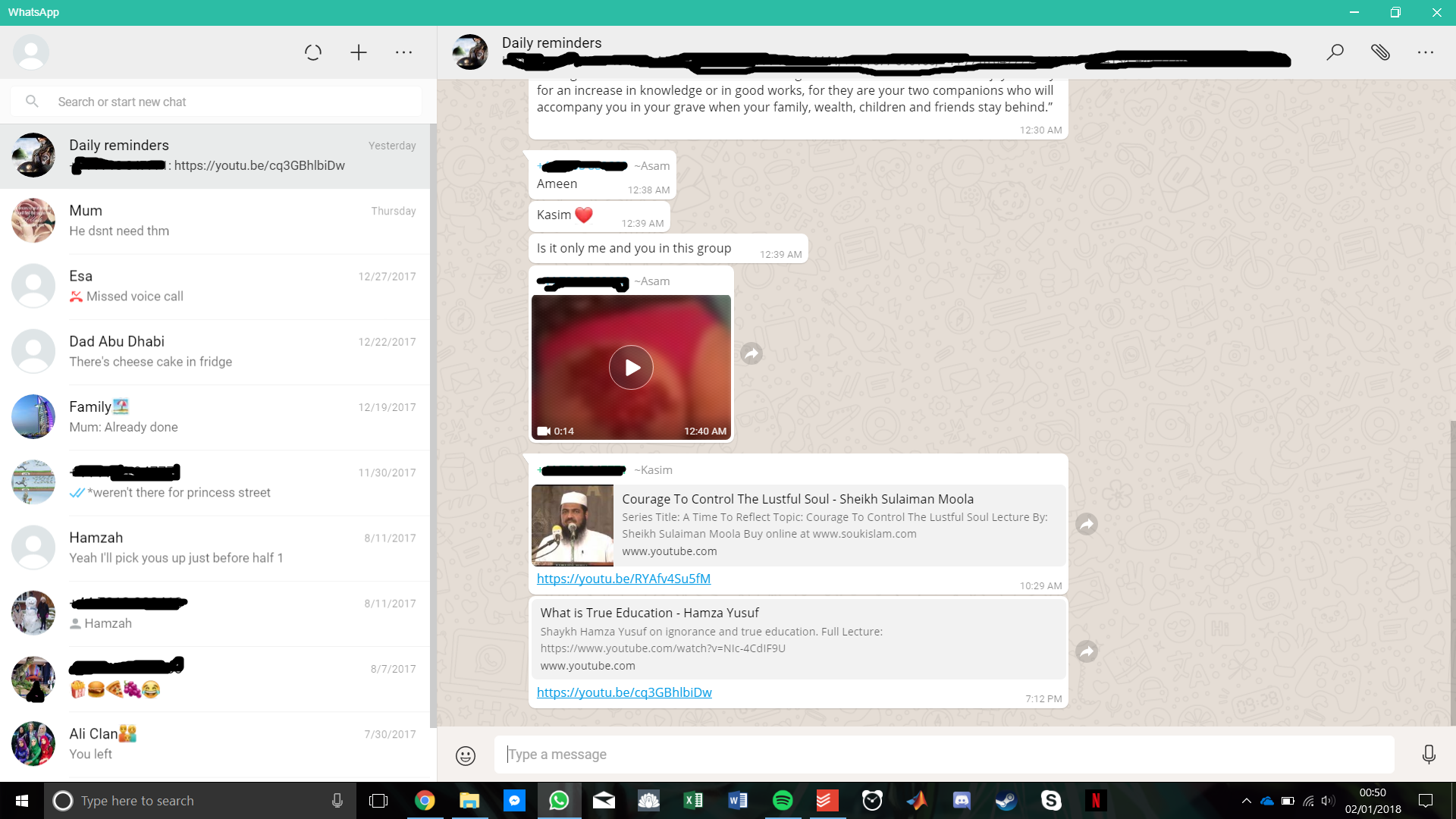Open chat header more options menu
This screenshot has width=1456, height=819.
1426,52
